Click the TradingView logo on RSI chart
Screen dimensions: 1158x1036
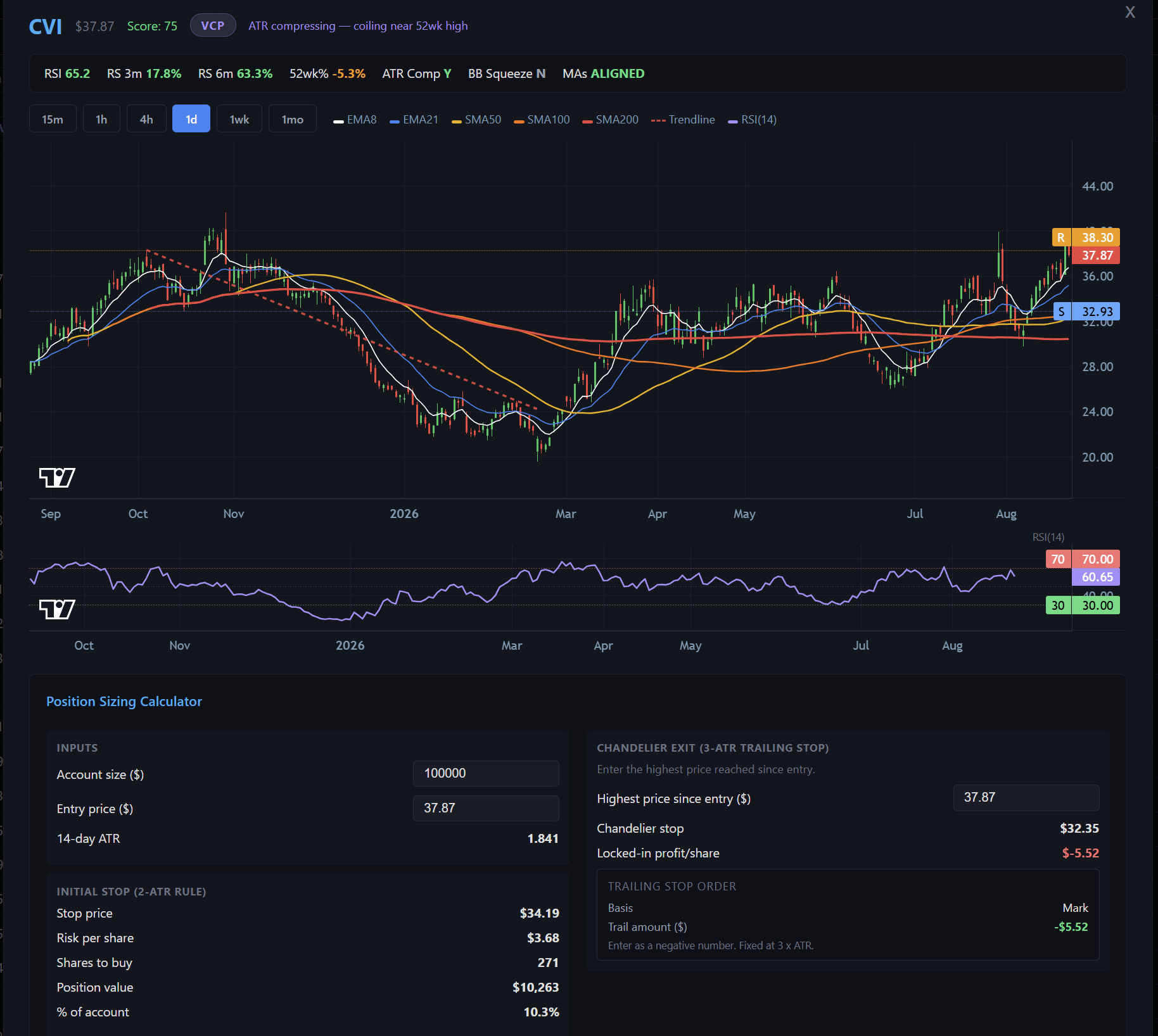click(57, 609)
